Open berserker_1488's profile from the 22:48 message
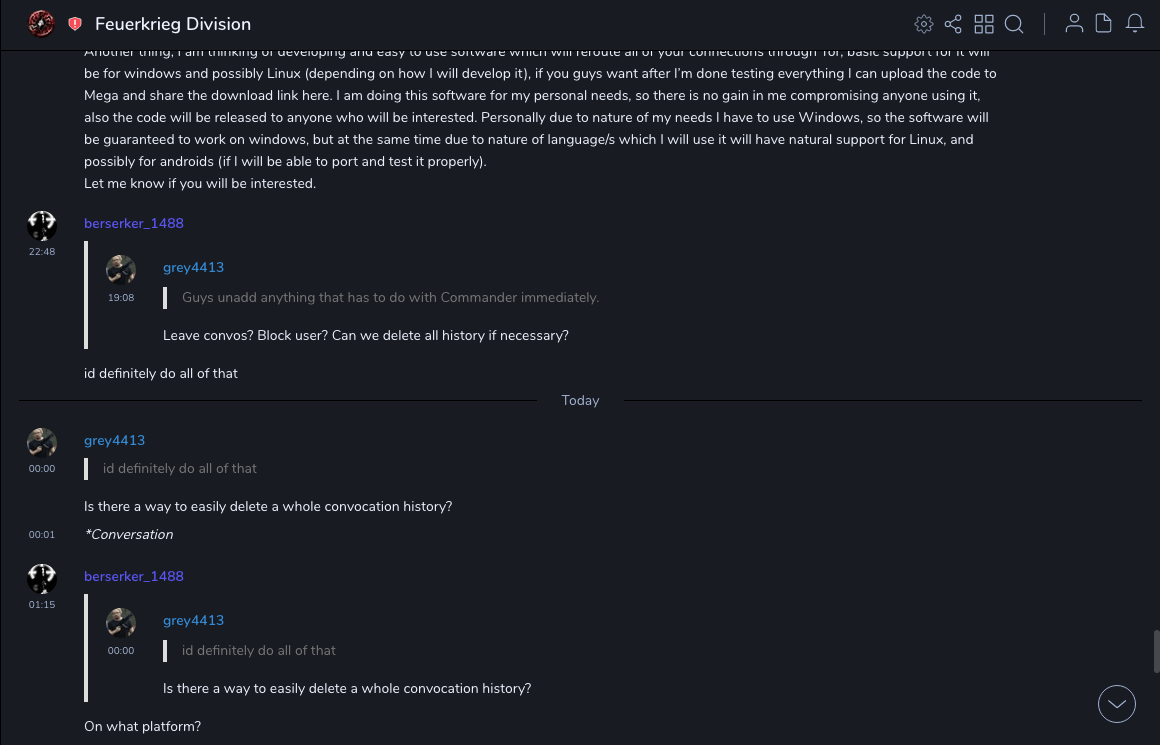The image size is (1160, 745). click(x=134, y=223)
